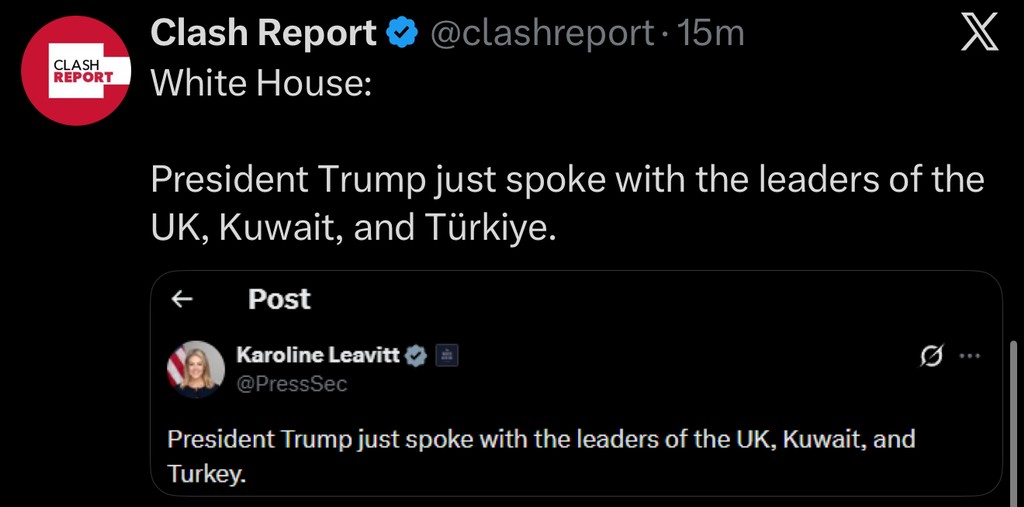1024x507 pixels.
Task: Go back using the left arrow
Action: pyautogui.click(x=182, y=299)
